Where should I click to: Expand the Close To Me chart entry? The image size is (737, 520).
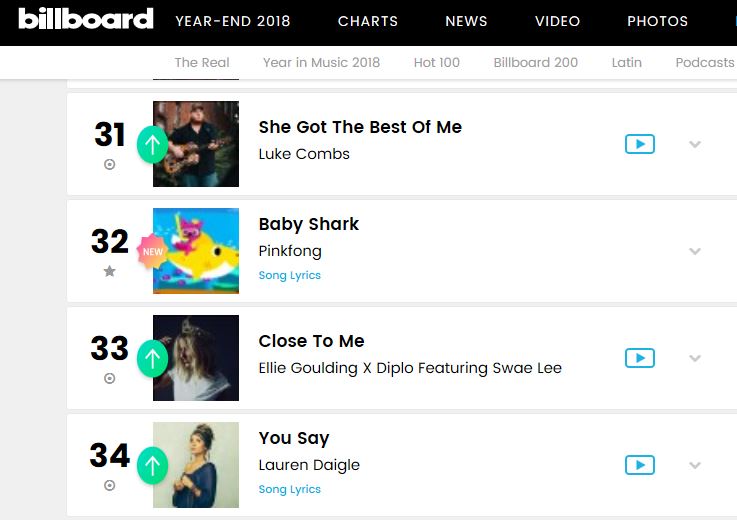click(695, 358)
